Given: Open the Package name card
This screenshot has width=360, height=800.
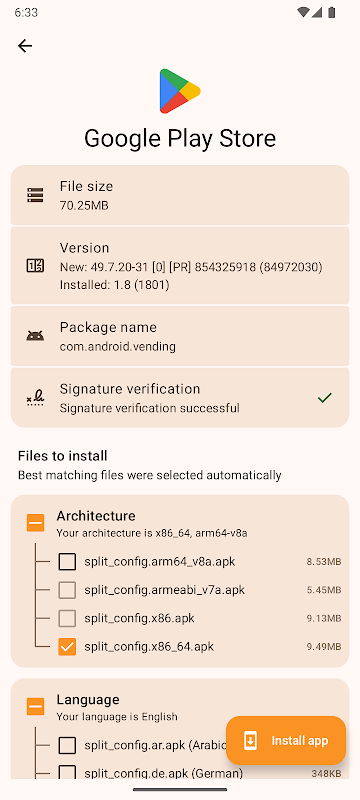Looking at the screenshot, I should 180,336.
